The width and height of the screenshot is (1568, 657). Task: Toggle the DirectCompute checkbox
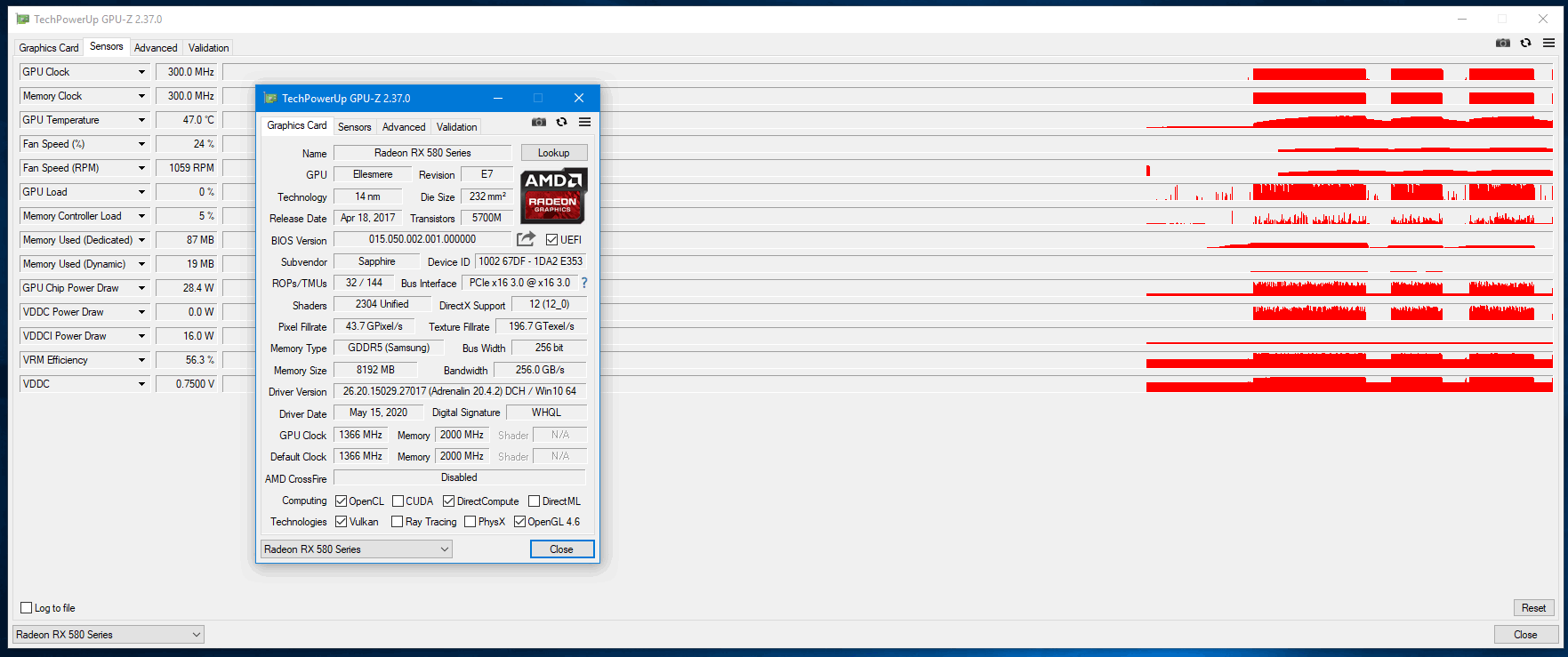[x=449, y=501]
